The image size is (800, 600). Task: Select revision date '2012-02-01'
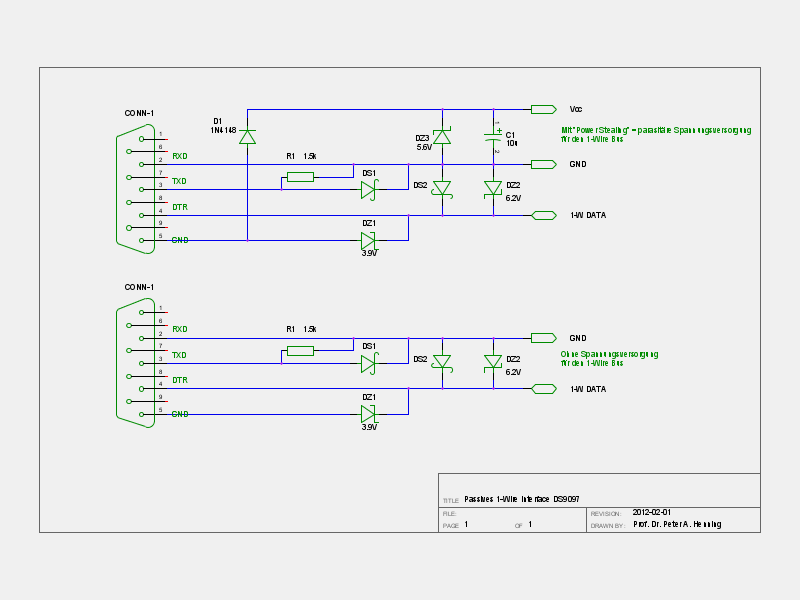pos(652,512)
